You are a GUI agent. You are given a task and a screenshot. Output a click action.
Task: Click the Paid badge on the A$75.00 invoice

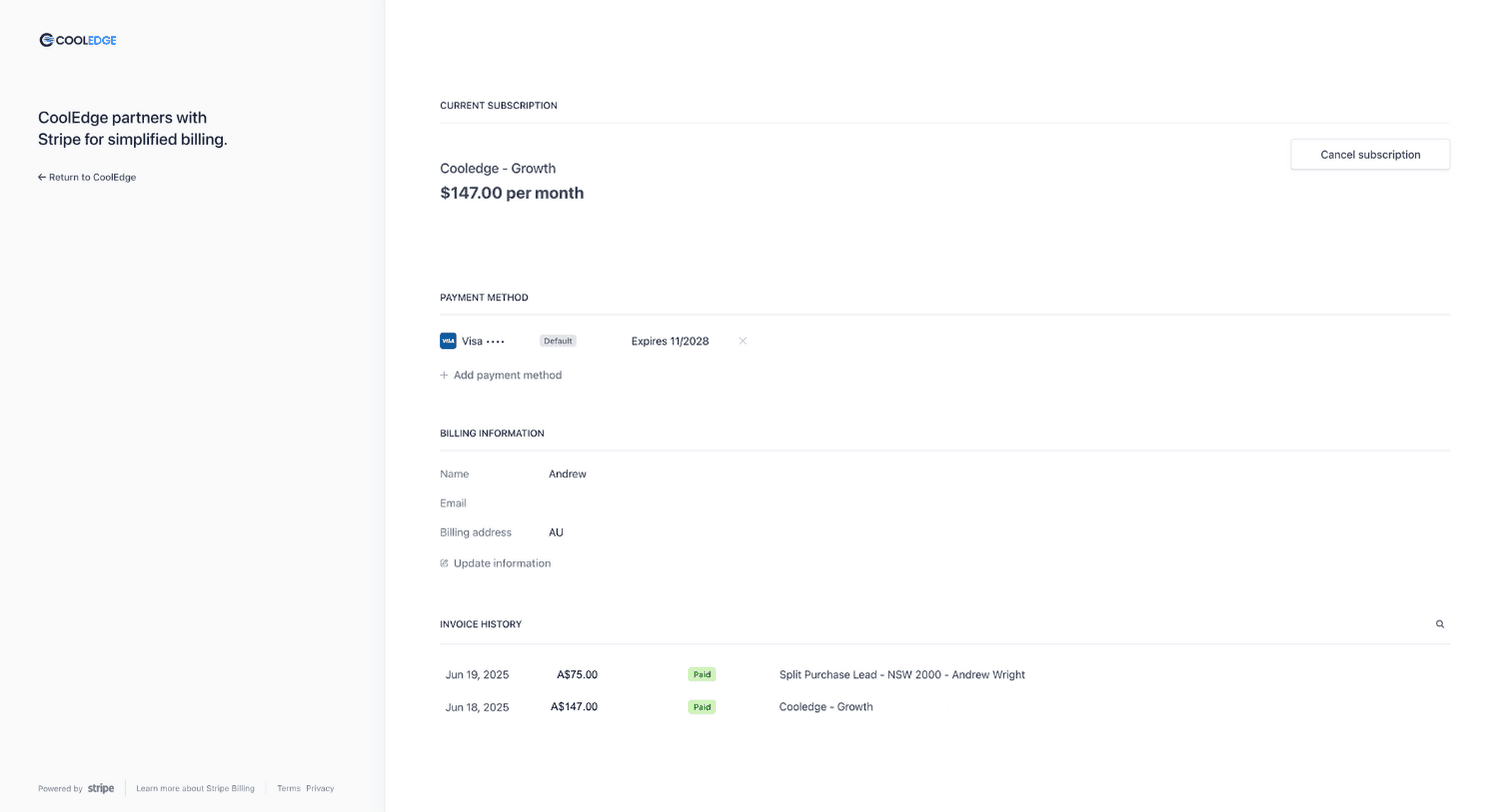701,674
